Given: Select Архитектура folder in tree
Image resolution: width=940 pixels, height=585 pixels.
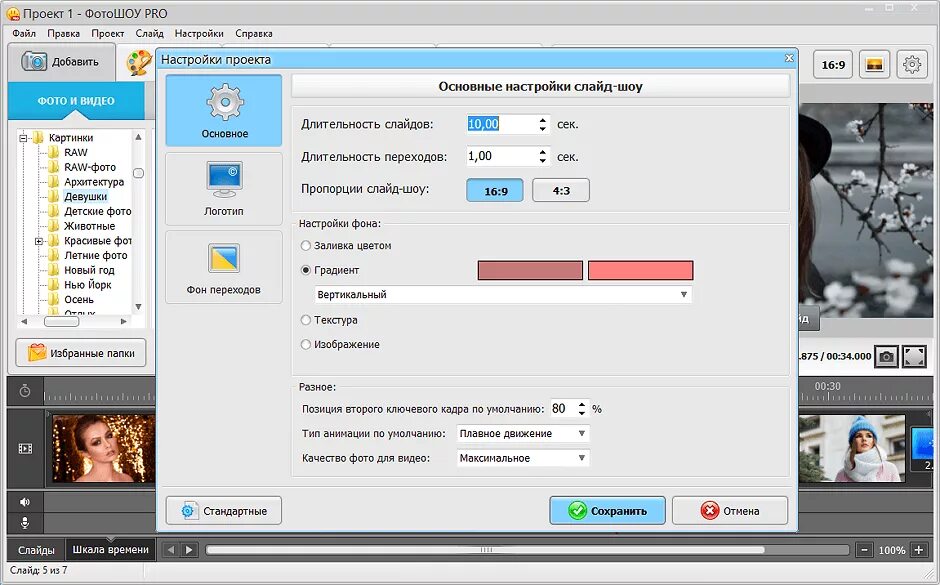Looking at the screenshot, I should pos(94,182).
